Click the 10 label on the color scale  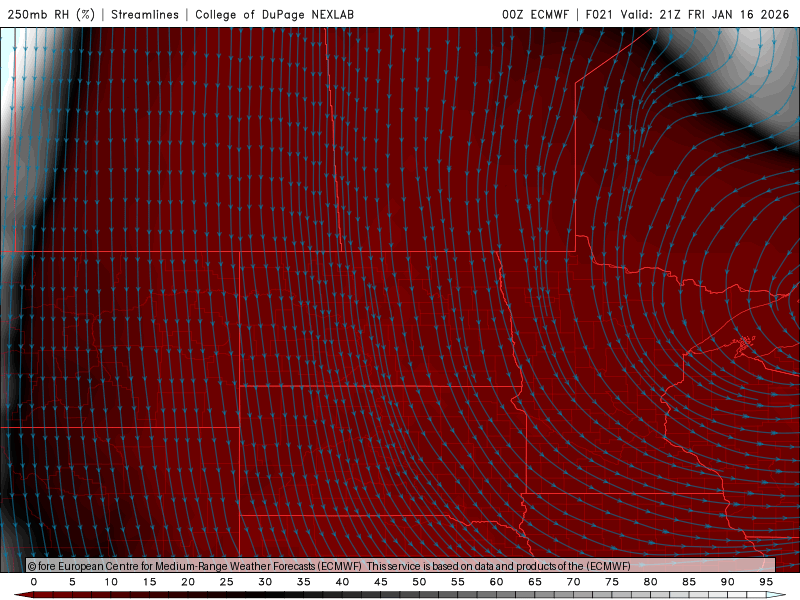tap(111, 582)
